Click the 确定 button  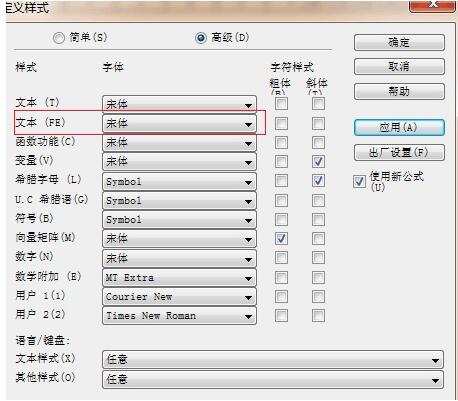[x=399, y=43]
